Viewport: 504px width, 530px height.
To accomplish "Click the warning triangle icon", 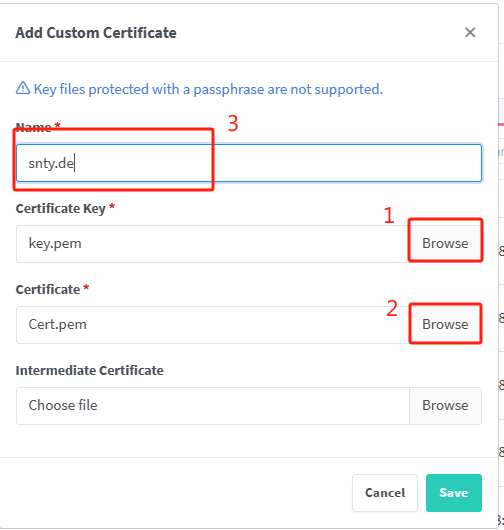I will click(x=23, y=88).
